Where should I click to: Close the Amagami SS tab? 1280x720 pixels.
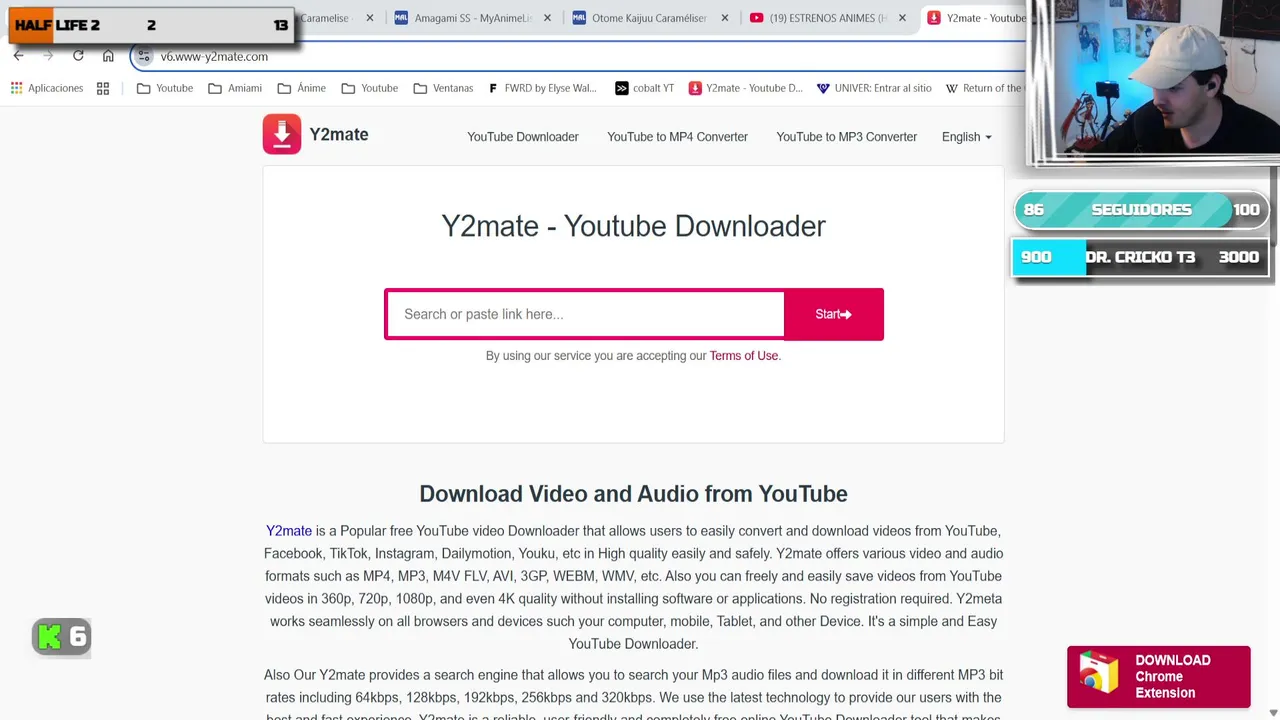coord(547,18)
